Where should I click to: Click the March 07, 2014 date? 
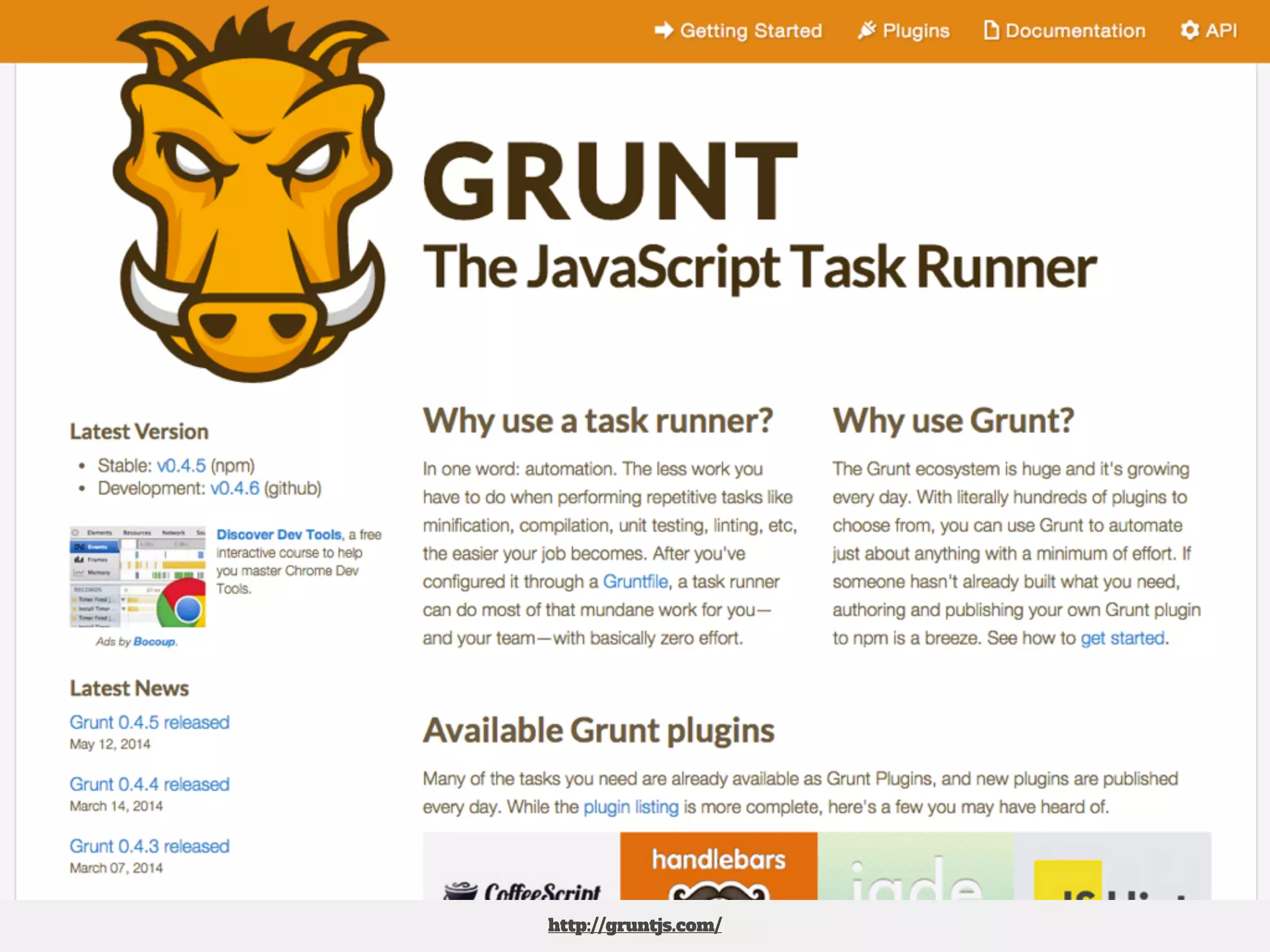(x=116, y=868)
